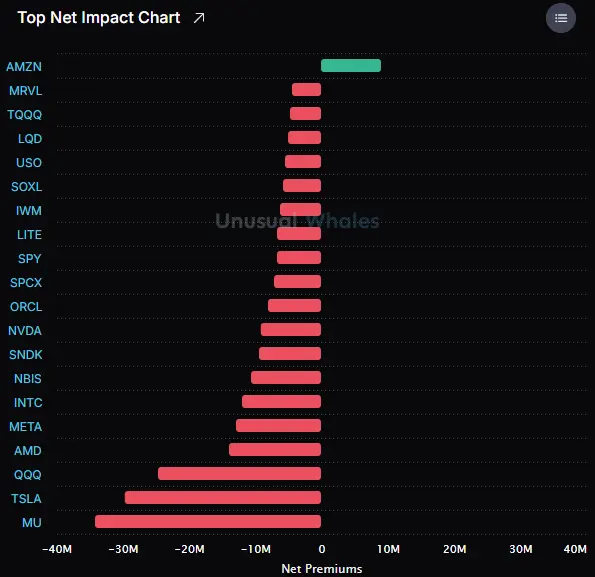595x577 pixels.
Task: Select the TQQQ ticker label
Action: 25,115
